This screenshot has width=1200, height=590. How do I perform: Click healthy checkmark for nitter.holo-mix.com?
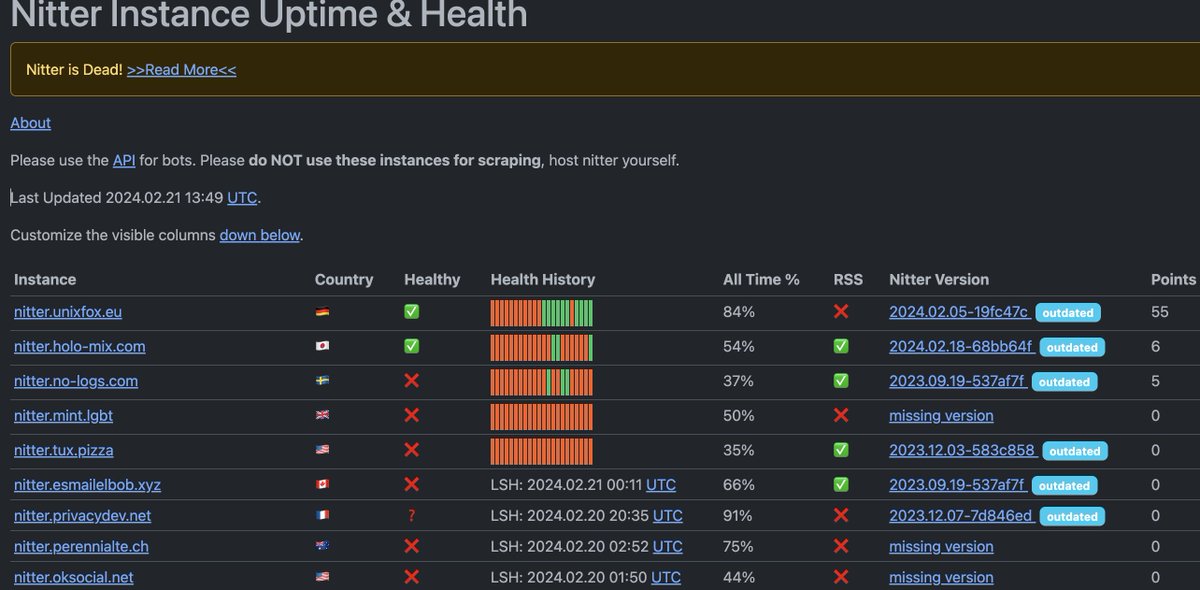pos(411,346)
